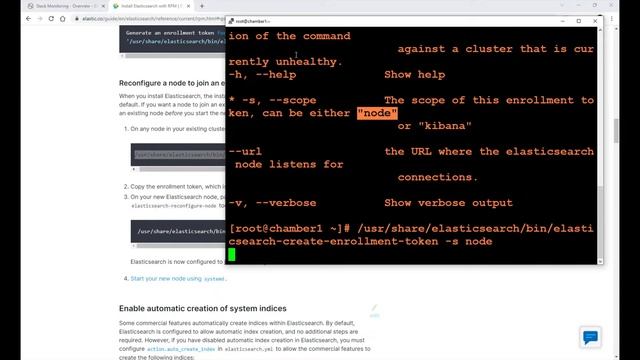The height and width of the screenshot is (360, 640).
Task: Click the browser forward arrow
Action: click(40, 18)
